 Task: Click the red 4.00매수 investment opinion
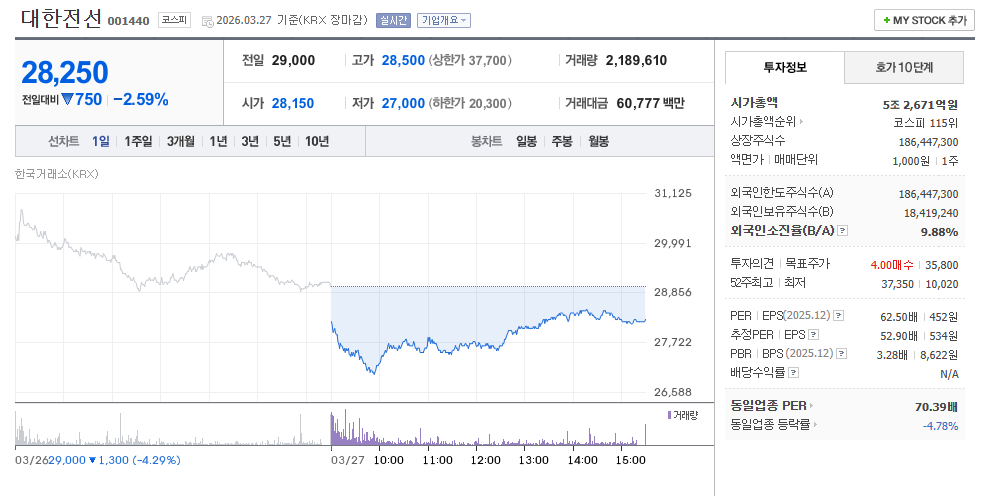pos(893,265)
